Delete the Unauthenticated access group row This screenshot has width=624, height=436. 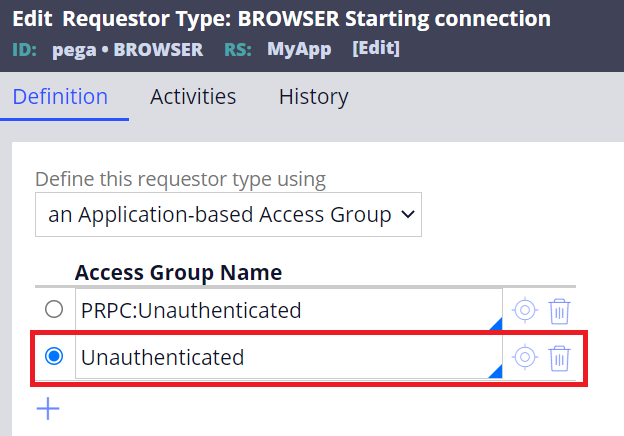[559, 358]
